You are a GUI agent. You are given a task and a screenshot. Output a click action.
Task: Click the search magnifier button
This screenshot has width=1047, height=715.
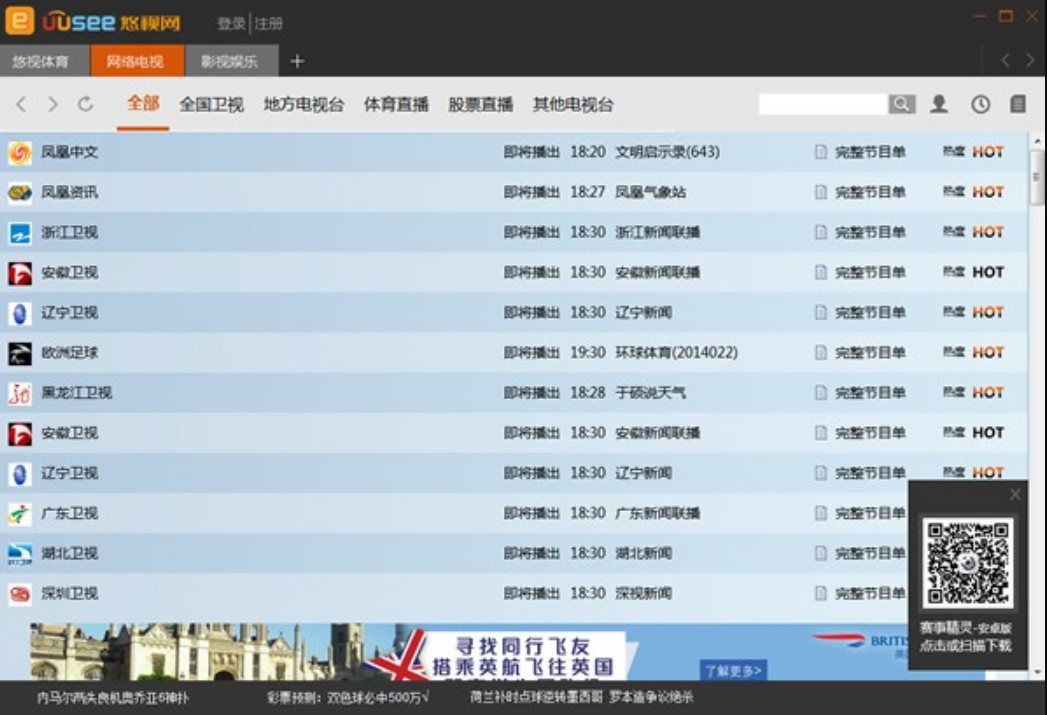click(x=901, y=104)
